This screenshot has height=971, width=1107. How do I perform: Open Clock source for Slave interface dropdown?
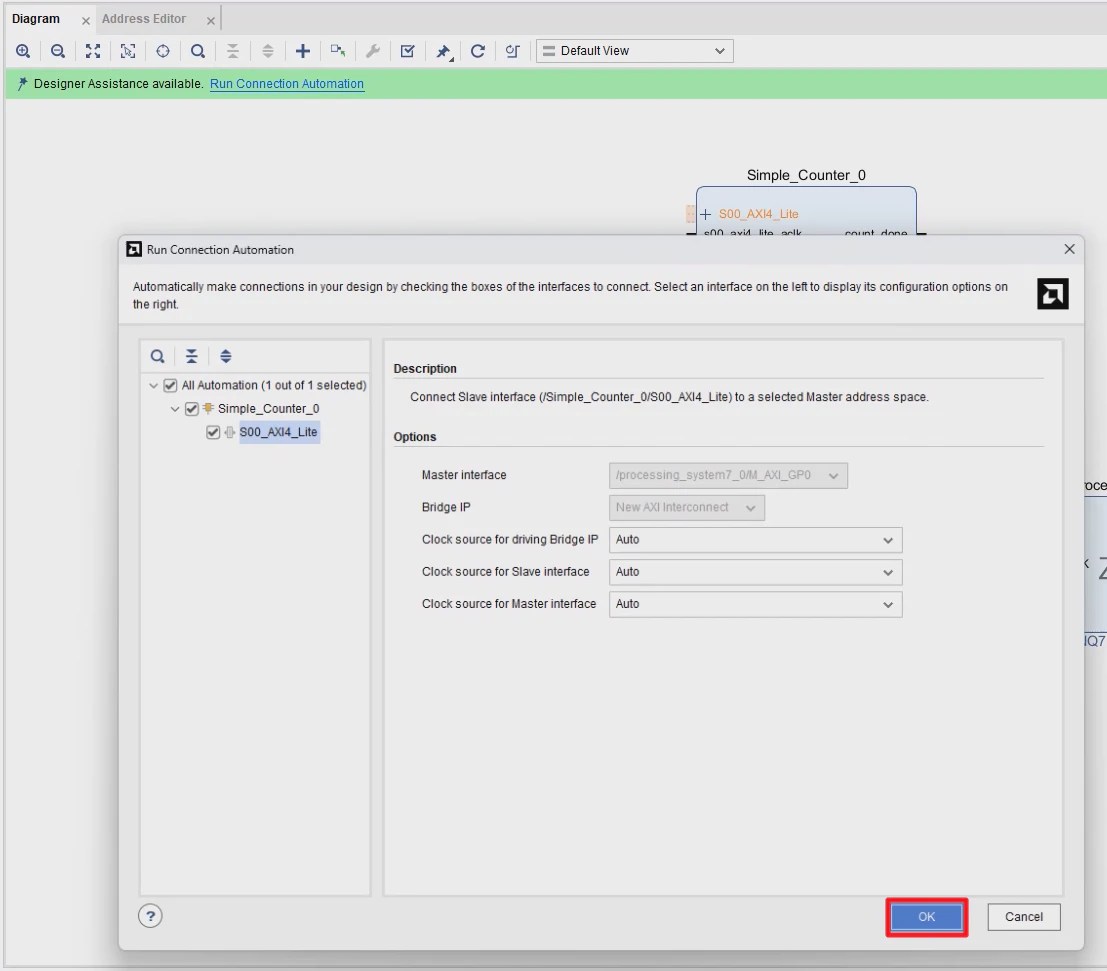(x=755, y=572)
